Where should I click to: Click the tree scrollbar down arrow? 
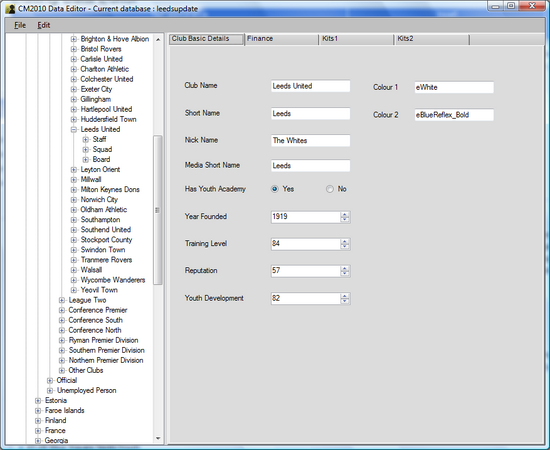(158, 438)
